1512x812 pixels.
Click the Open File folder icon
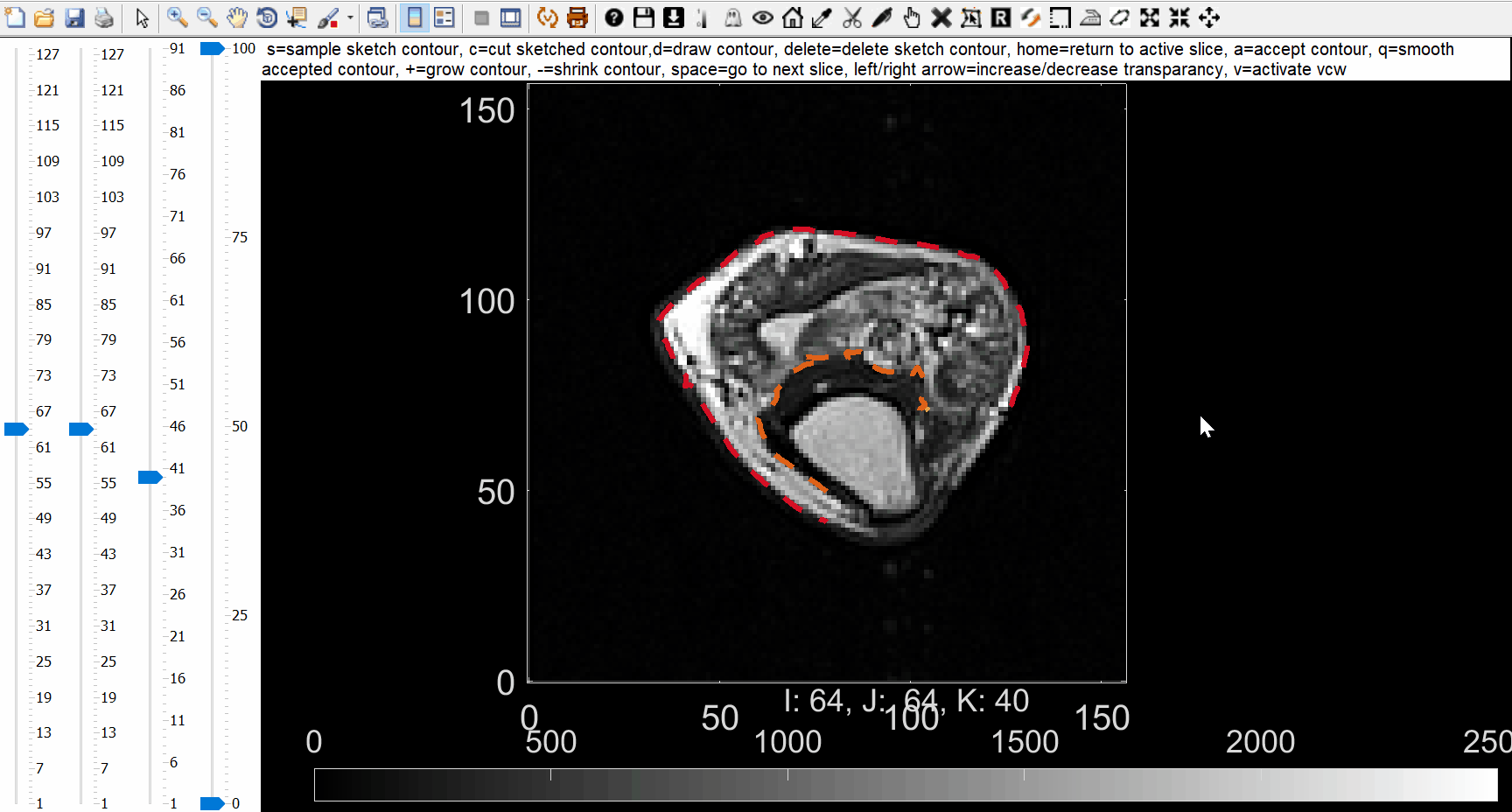pos(45,17)
